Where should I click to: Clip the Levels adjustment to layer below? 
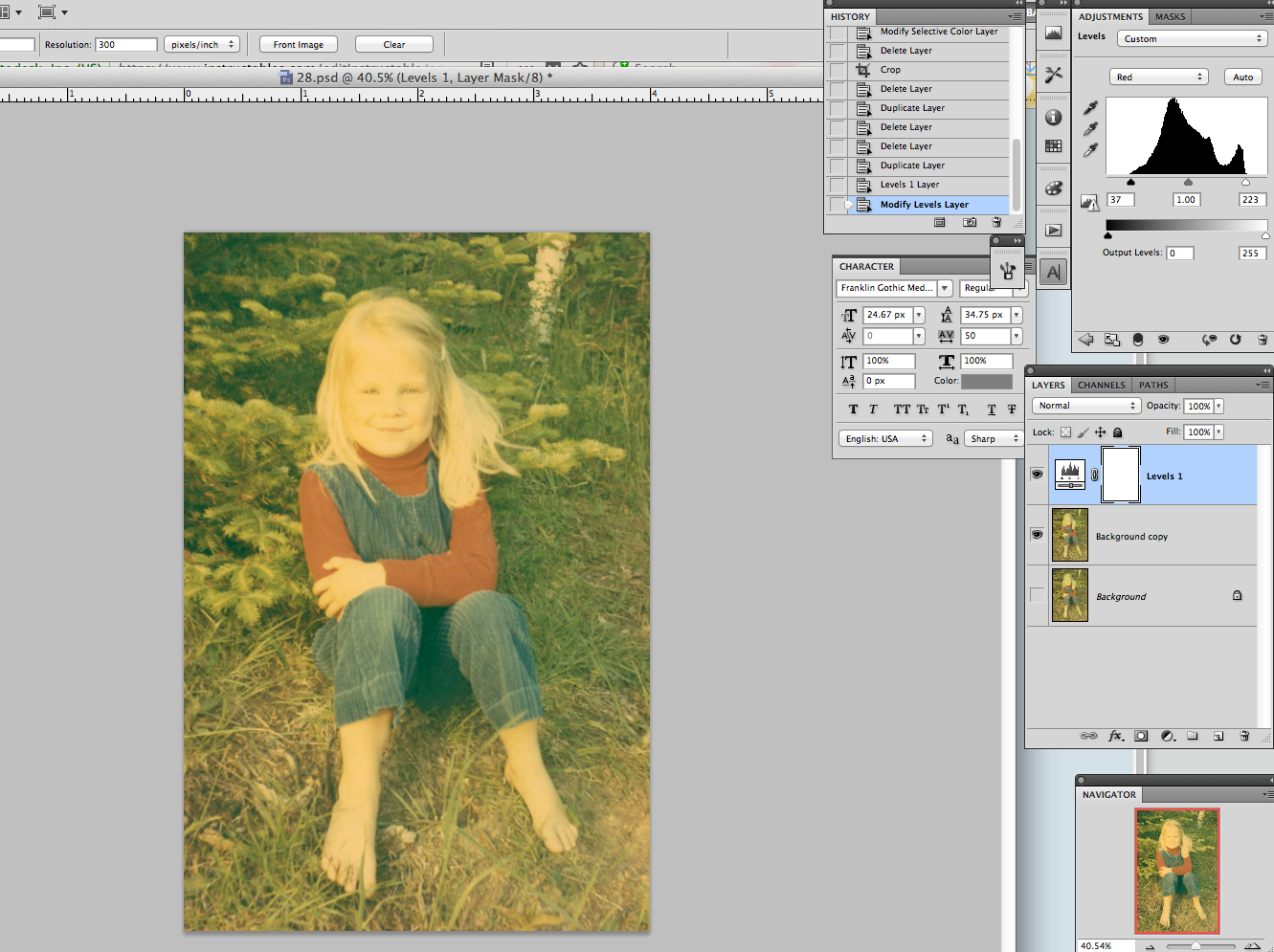[x=1138, y=340]
